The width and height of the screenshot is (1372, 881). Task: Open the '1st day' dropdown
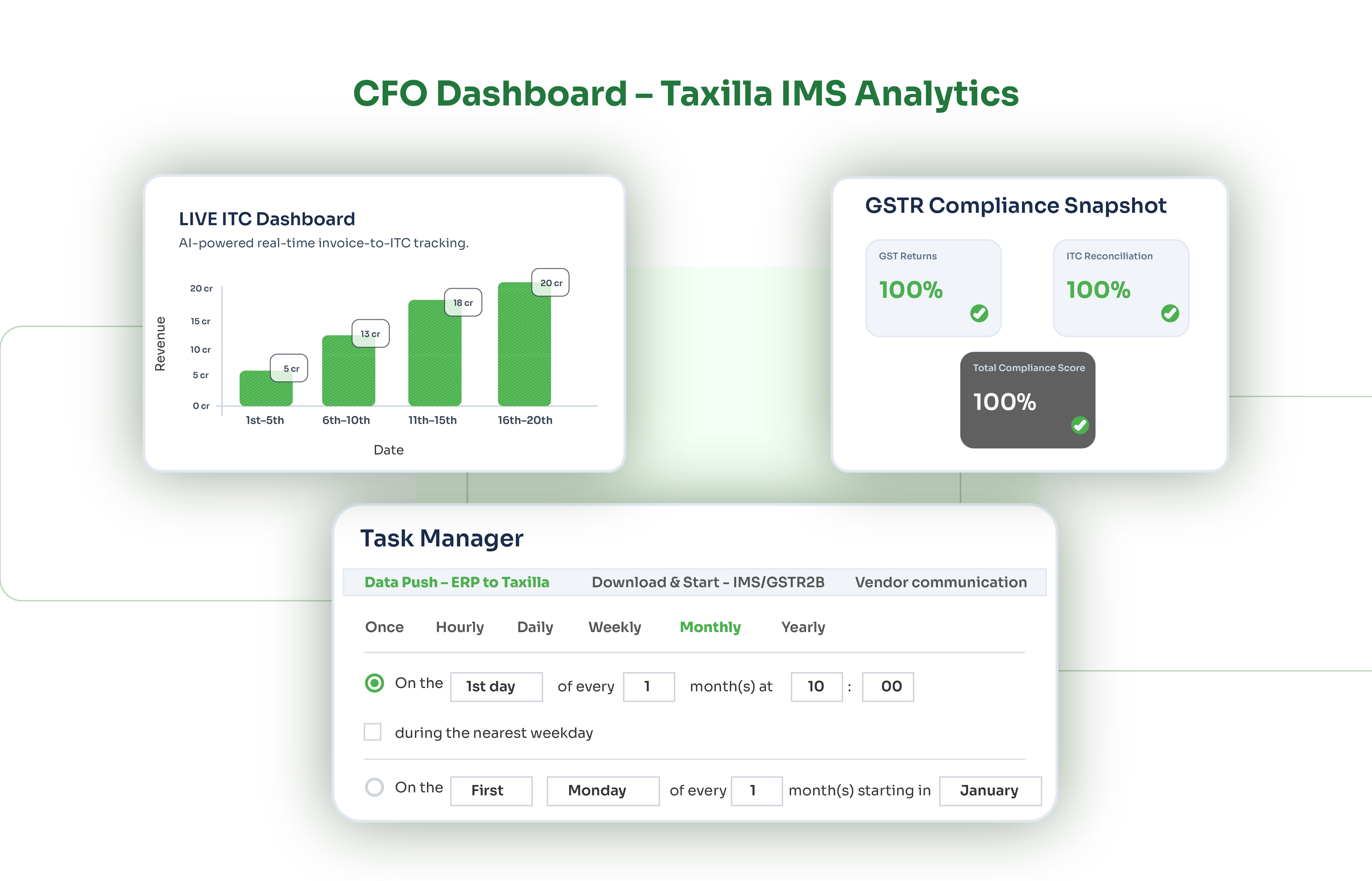(x=496, y=687)
